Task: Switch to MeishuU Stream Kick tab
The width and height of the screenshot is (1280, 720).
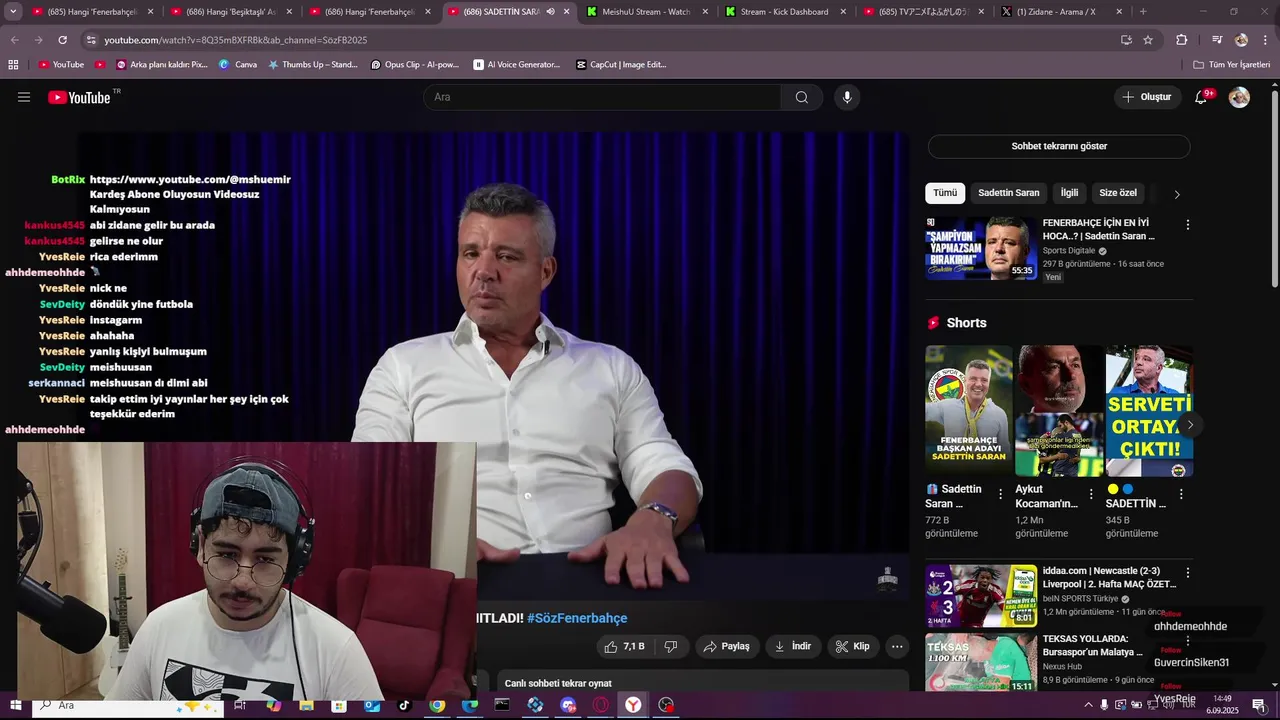Action: click(646, 12)
